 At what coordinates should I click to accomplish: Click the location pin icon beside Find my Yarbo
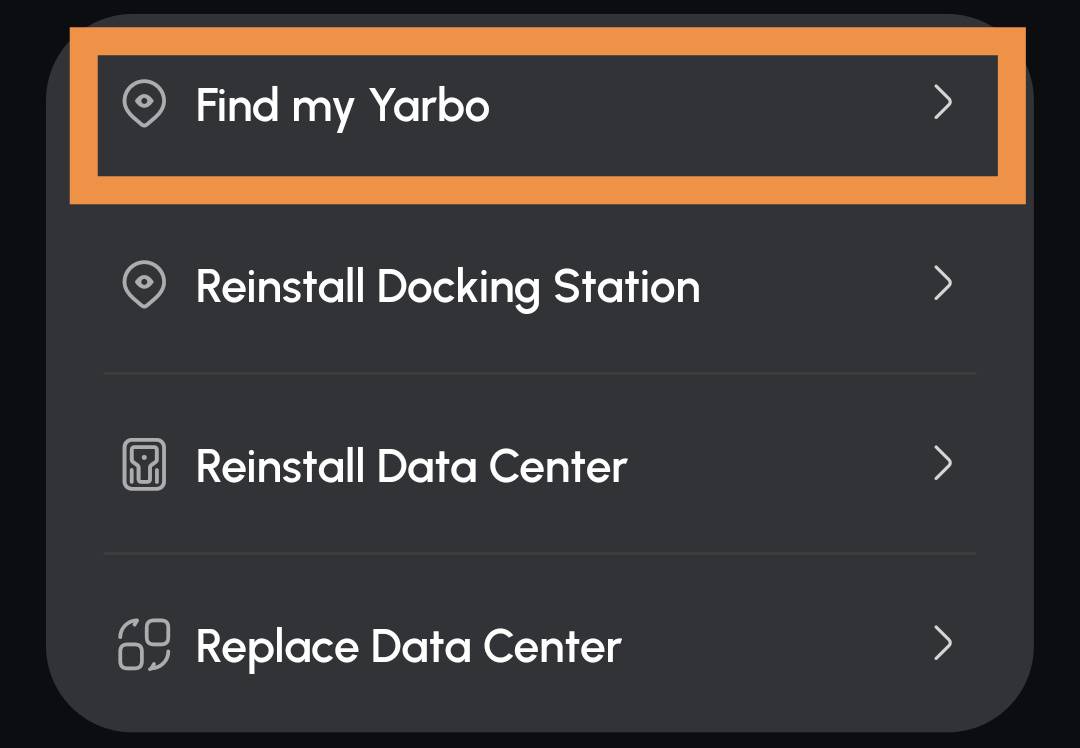pyautogui.click(x=144, y=103)
